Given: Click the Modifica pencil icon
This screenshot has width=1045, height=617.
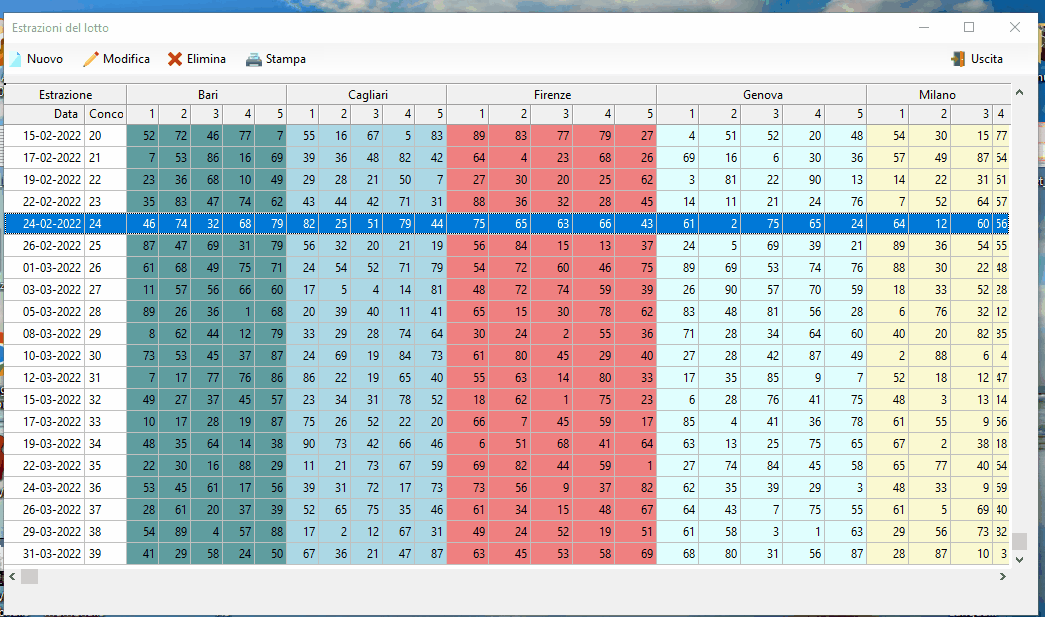Looking at the screenshot, I should click(90, 59).
